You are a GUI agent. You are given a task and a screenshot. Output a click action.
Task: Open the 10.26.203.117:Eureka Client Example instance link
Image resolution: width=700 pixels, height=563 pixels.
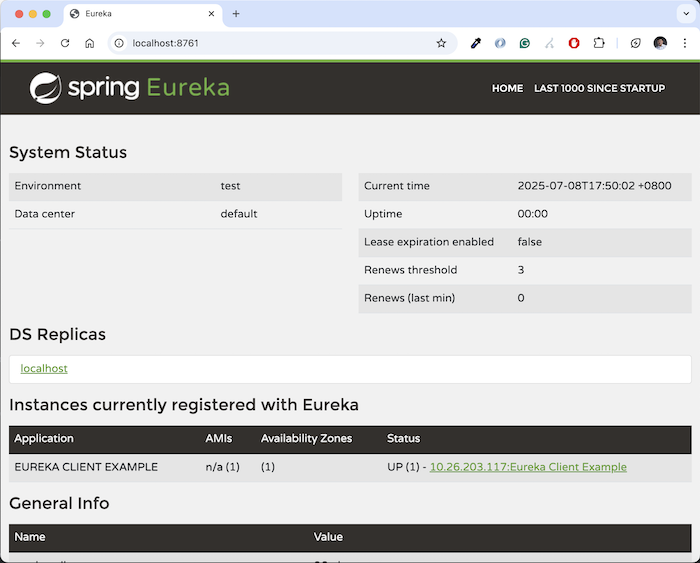pyautogui.click(x=528, y=467)
